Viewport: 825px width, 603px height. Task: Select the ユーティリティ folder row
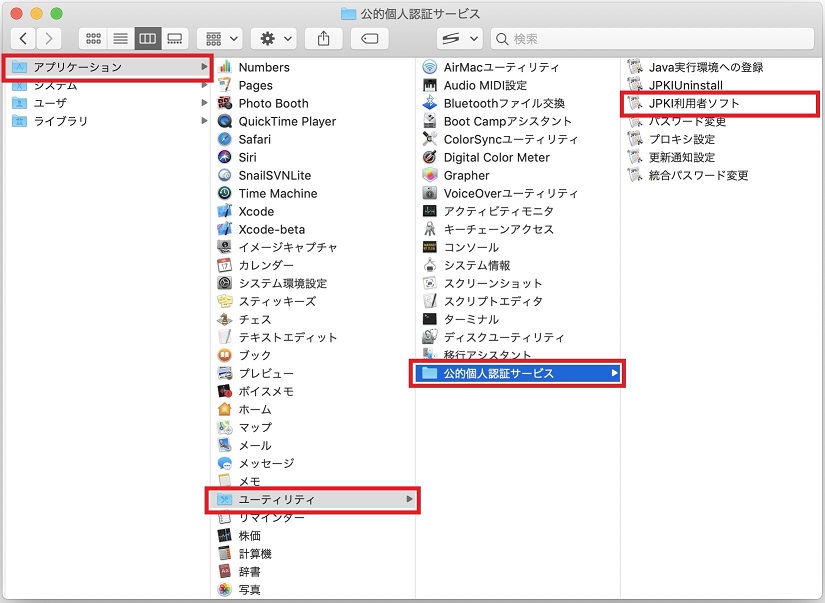coord(313,499)
